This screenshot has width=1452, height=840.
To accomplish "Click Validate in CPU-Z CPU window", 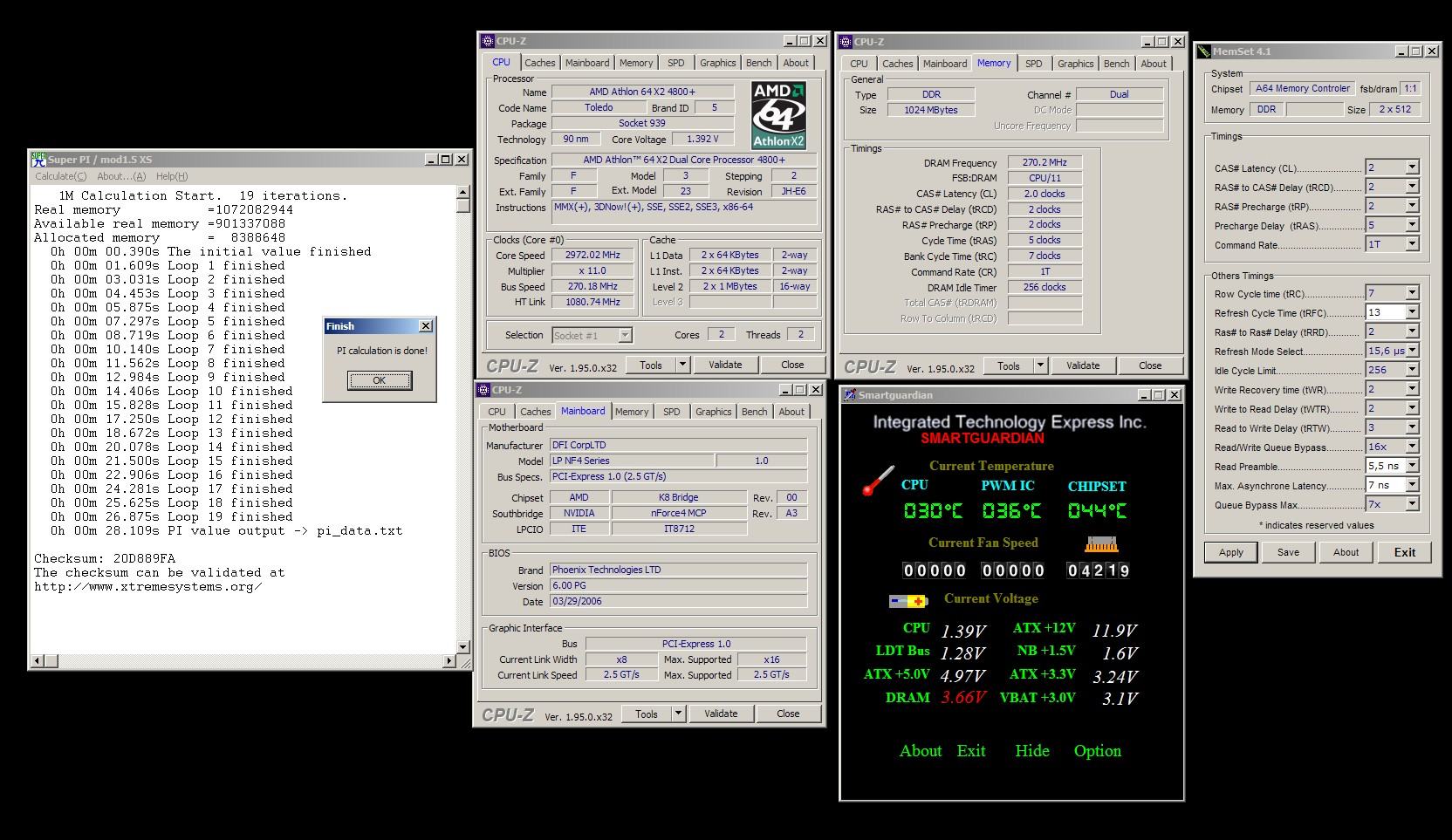I will coord(725,365).
